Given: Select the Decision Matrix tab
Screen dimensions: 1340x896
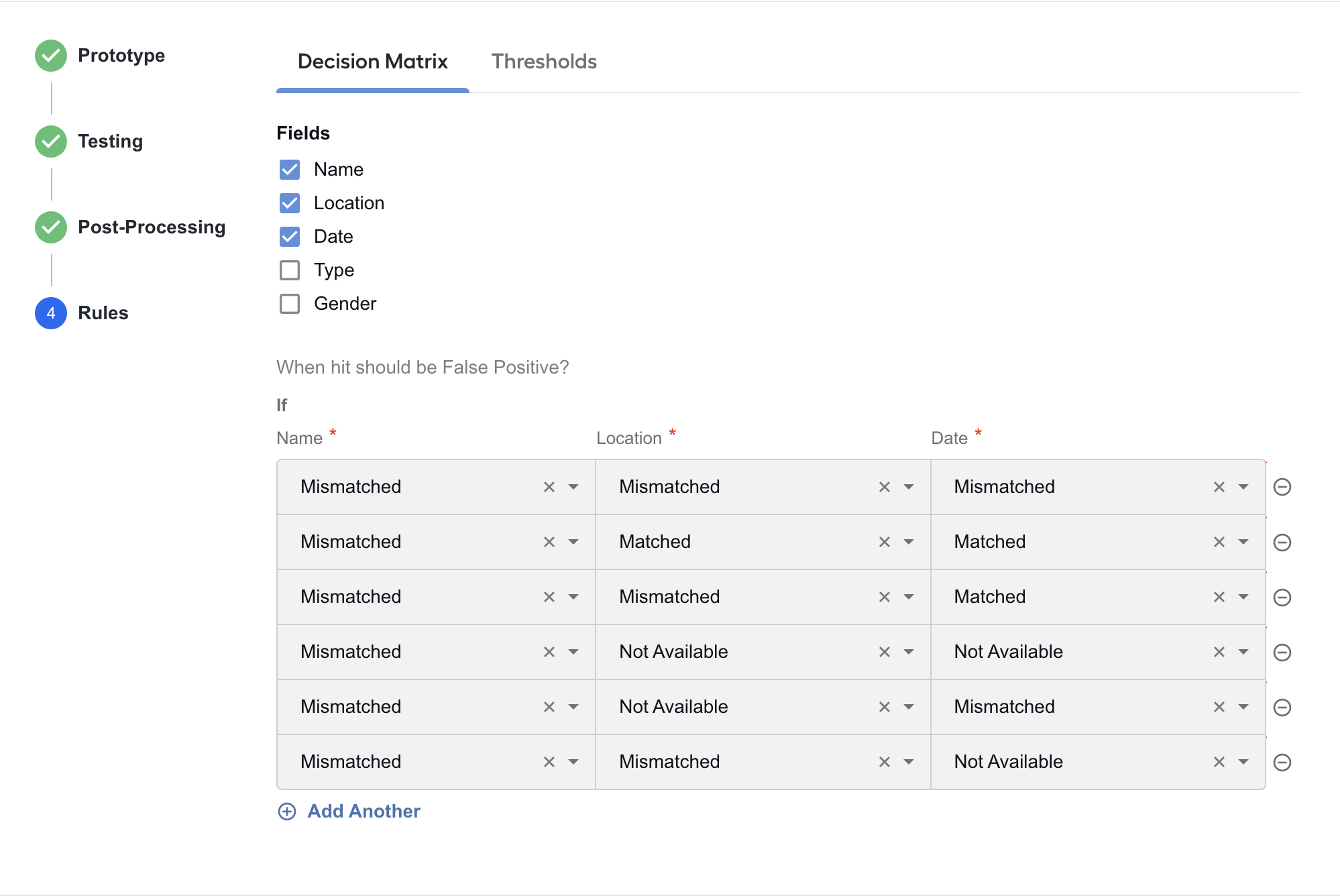Looking at the screenshot, I should tap(372, 62).
